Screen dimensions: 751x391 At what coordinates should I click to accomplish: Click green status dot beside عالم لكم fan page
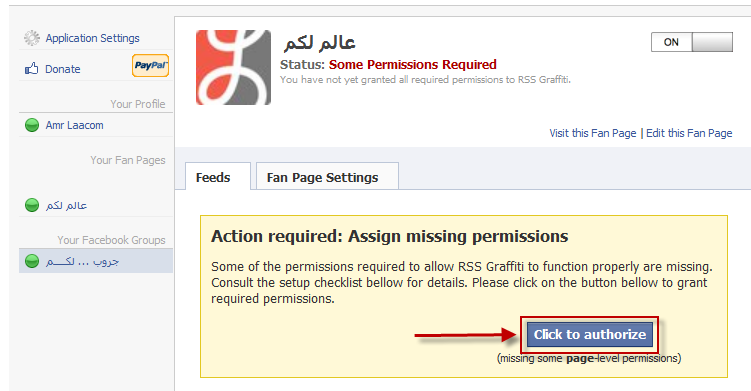(32, 205)
